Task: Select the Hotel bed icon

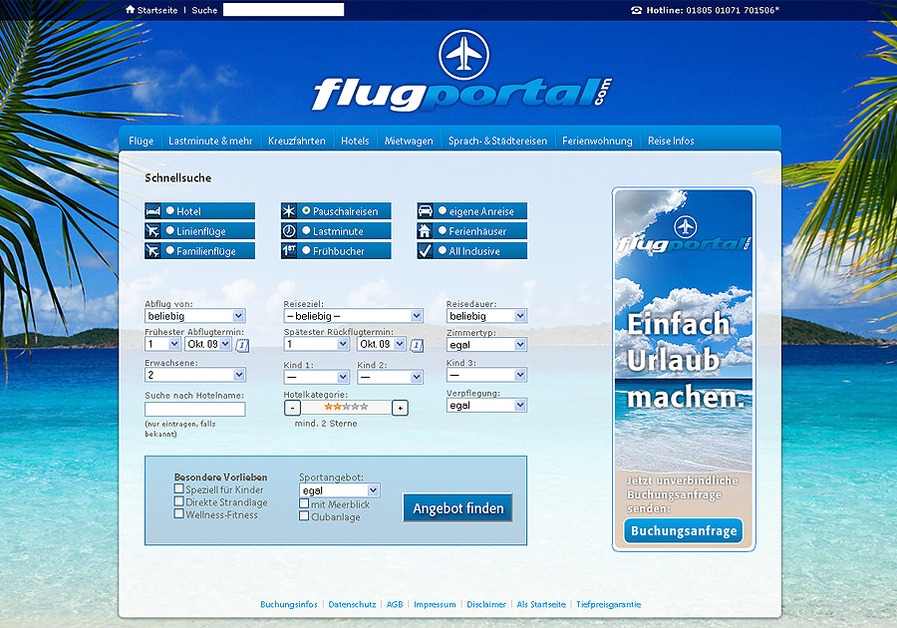Action: pyautogui.click(x=151, y=211)
